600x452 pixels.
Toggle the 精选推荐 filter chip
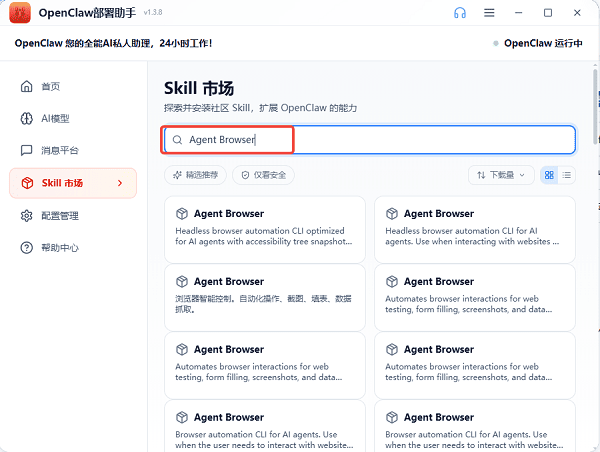click(196, 175)
